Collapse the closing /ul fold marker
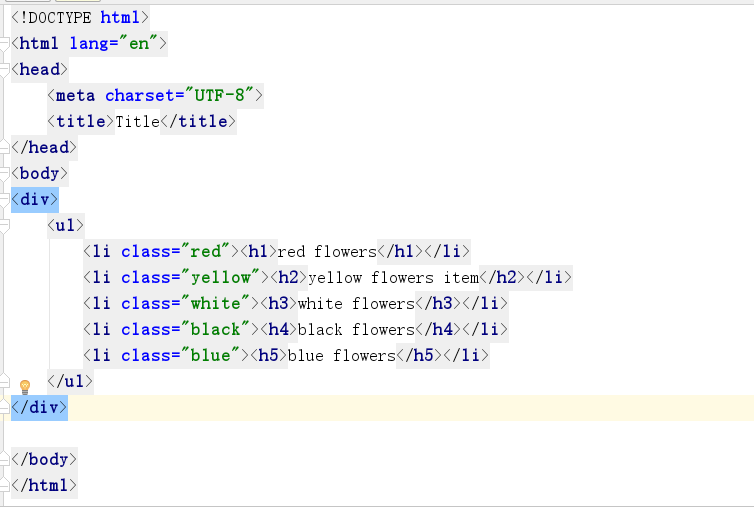 pyautogui.click(x=4, y=381)
